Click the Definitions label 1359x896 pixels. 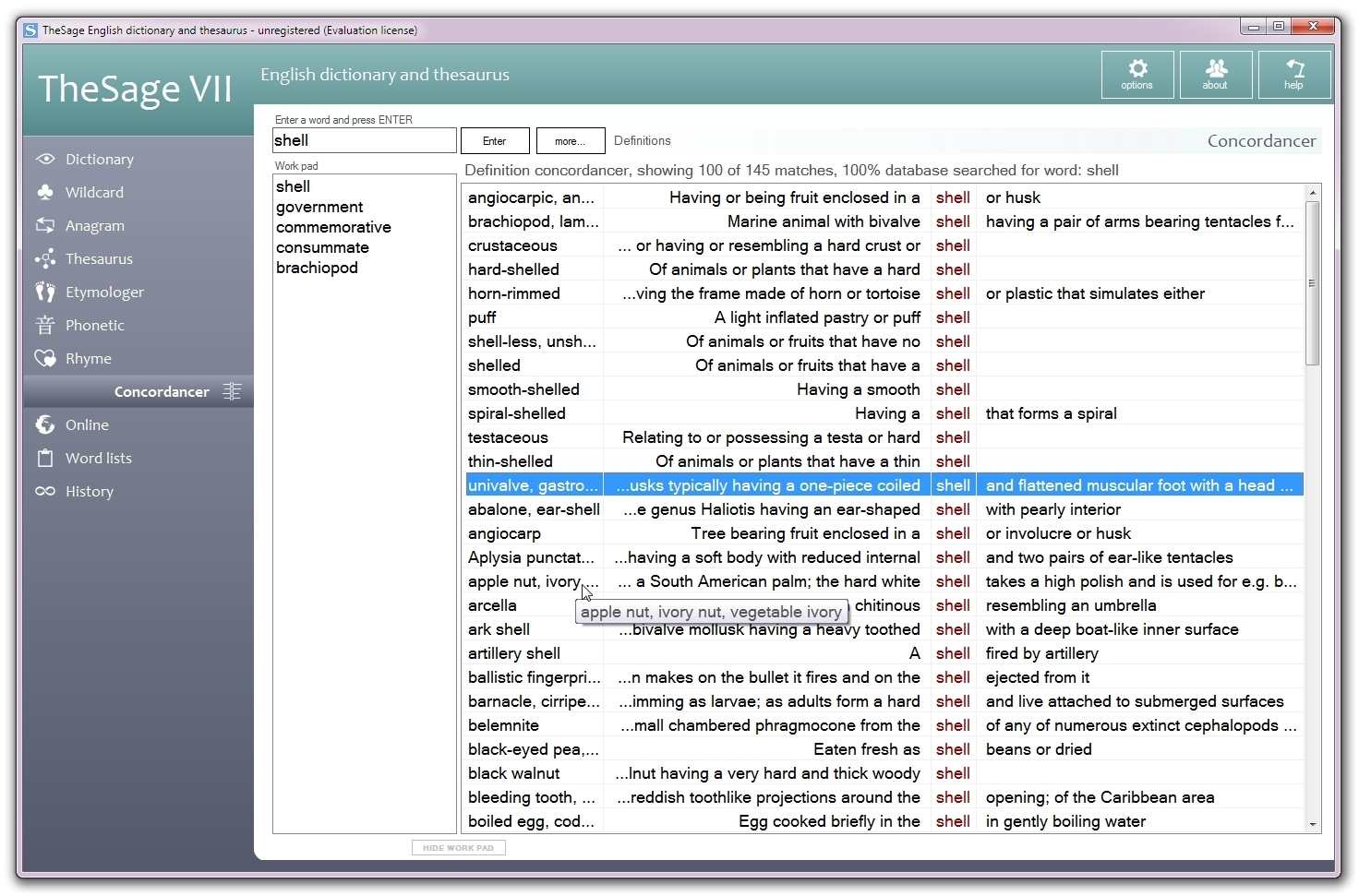[643, 140]
